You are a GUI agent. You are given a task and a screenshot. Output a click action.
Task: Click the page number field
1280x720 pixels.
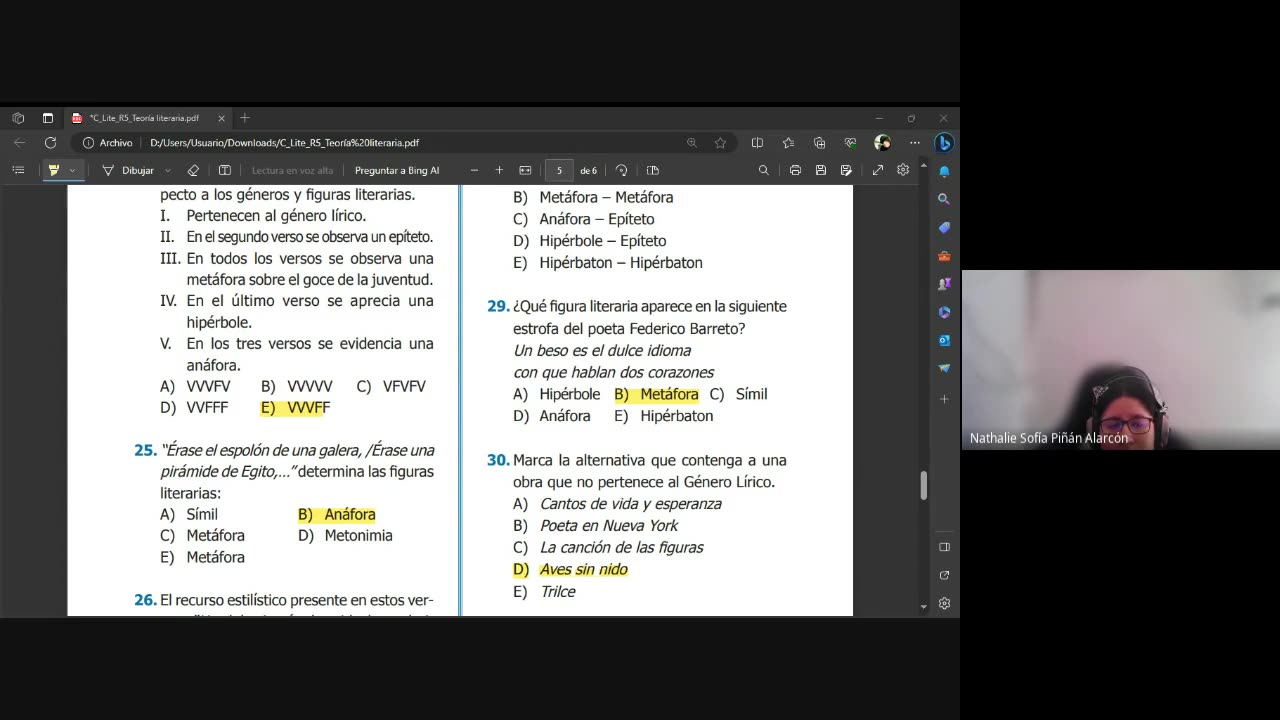click(559, 170)
